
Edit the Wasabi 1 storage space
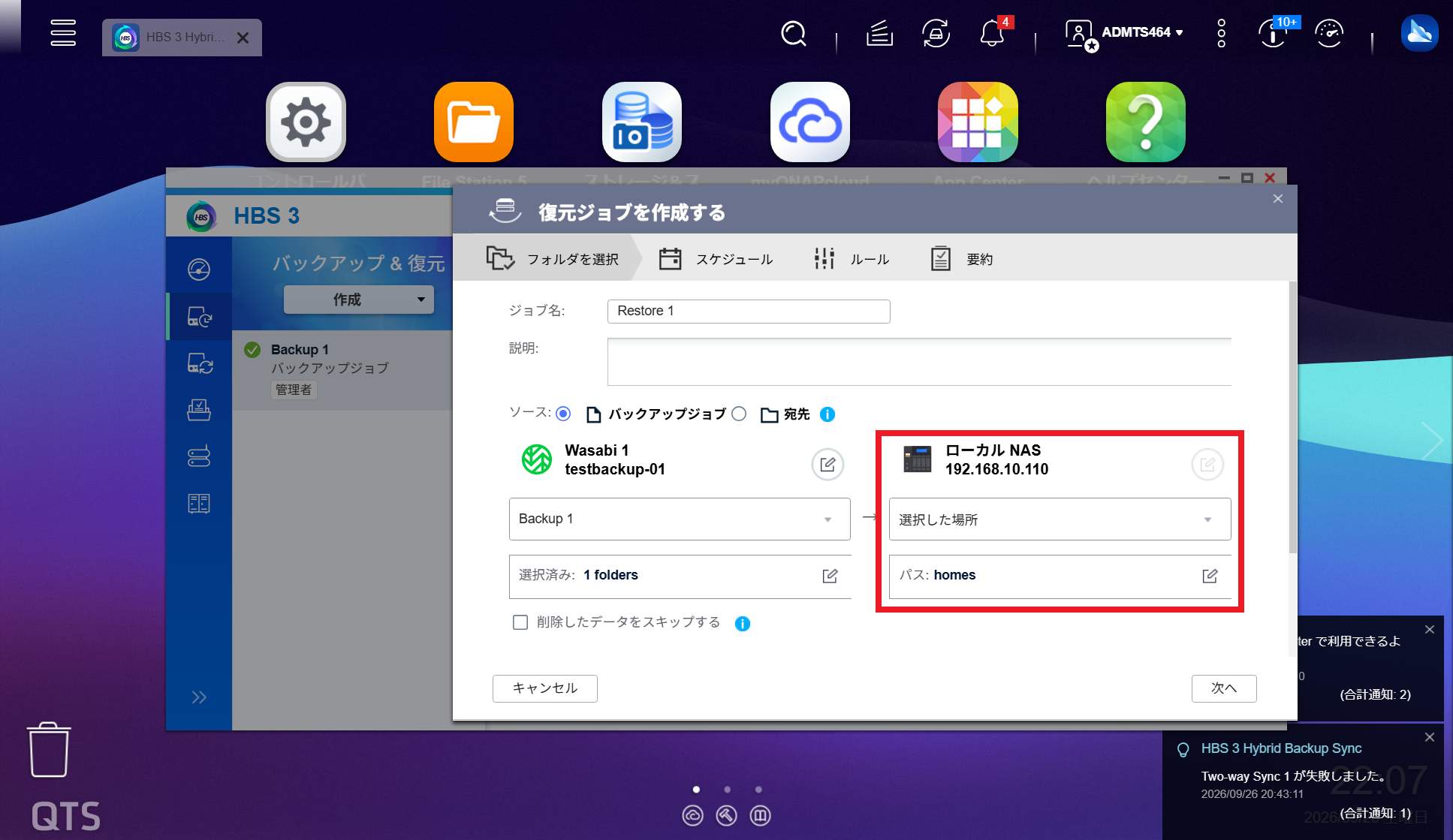[x=827, y=464]
